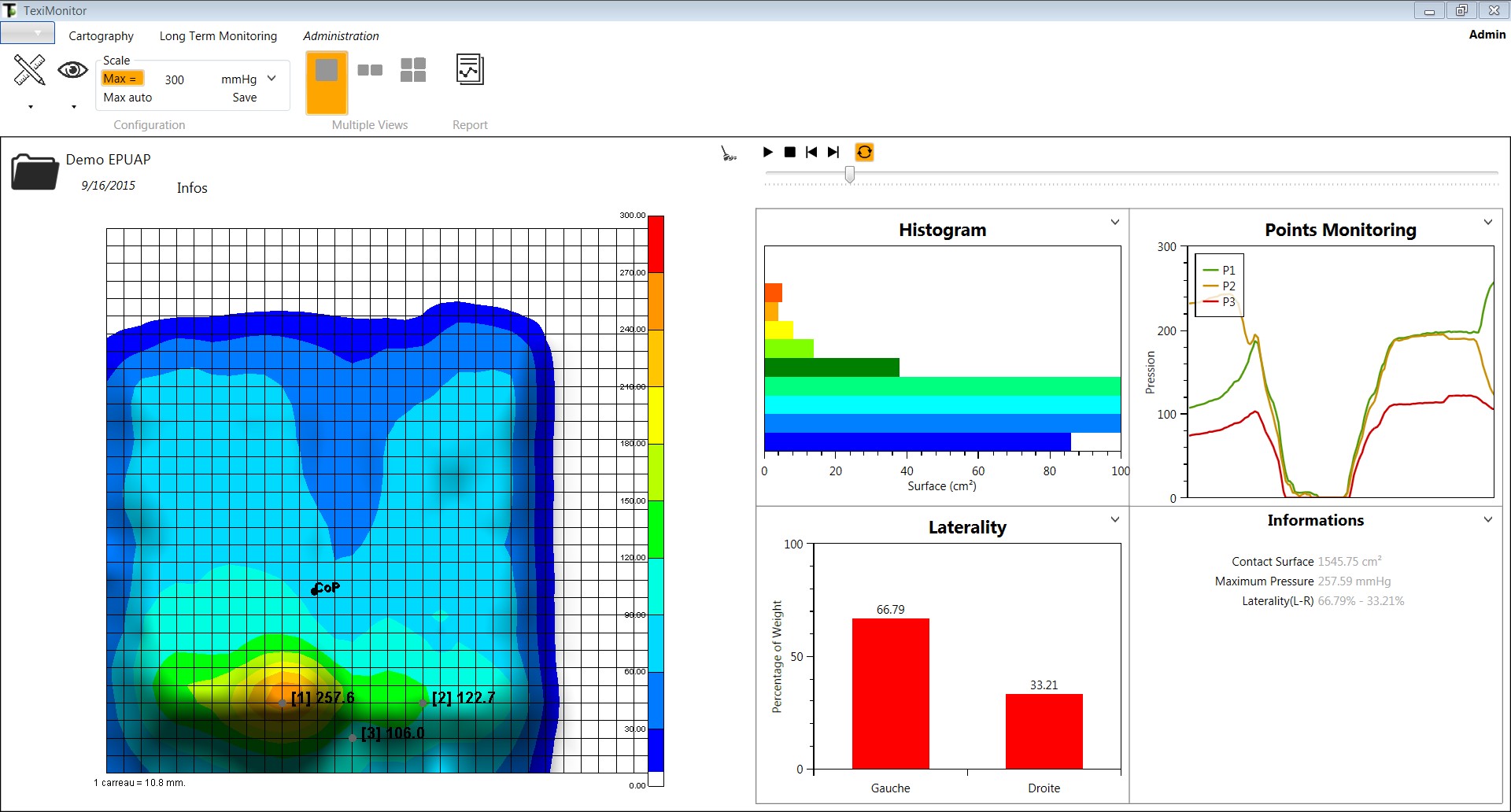Open the ruler and pencil tools icon
The width and height of the screenshot is (1511, 812).
coord(29,70)
